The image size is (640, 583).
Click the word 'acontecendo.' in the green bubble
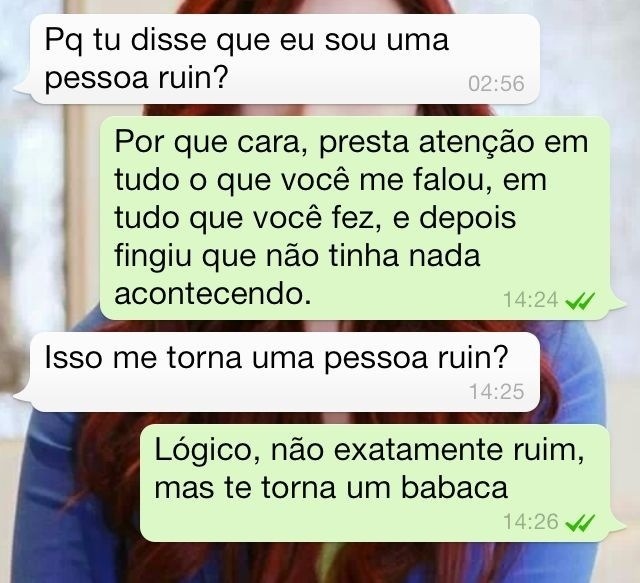click(x=213, y=294)
